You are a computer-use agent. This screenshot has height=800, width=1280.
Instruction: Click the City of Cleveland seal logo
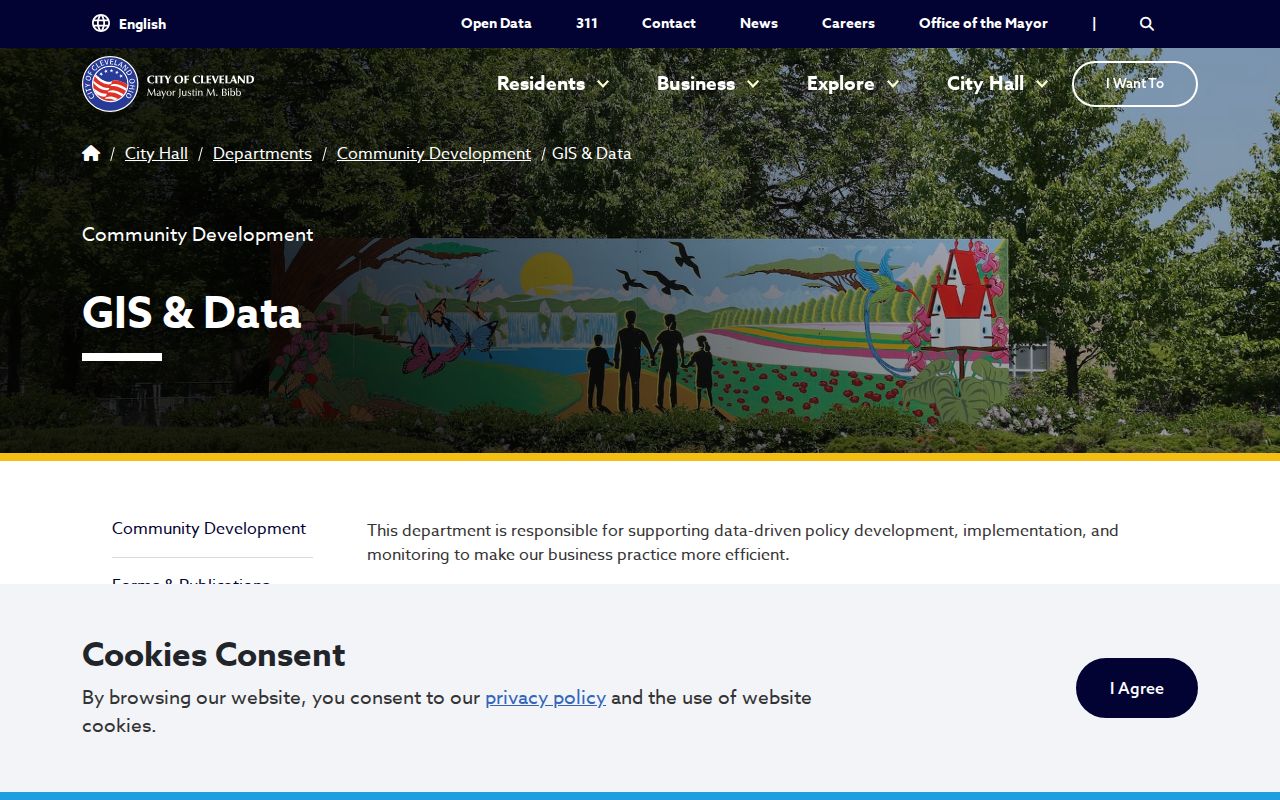(x=110, y=84)
